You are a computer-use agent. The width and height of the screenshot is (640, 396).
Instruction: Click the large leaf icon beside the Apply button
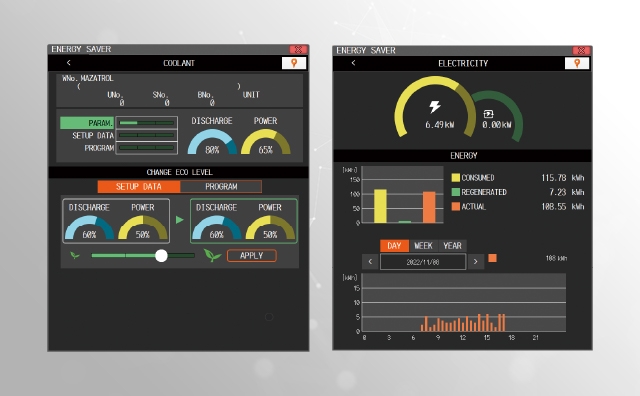click(x=212, y=255)
